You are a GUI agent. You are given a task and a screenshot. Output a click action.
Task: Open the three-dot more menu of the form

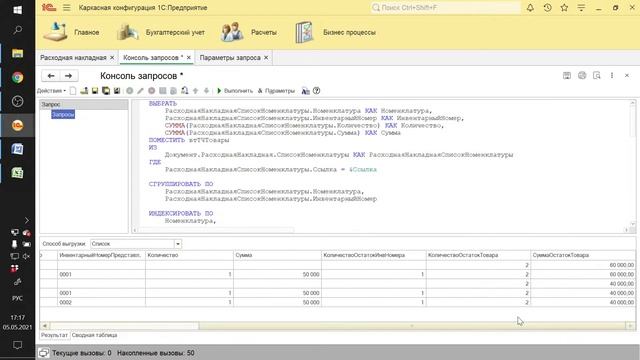point(612,76)
